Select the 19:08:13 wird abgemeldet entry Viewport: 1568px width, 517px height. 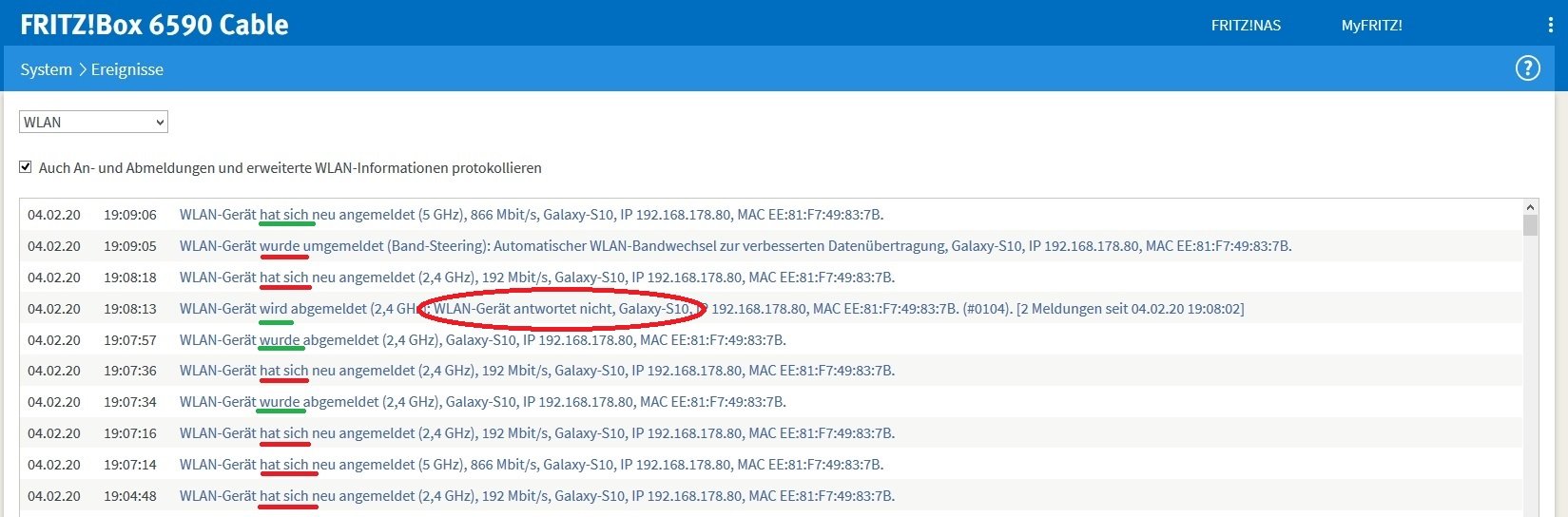click(771, 309)
